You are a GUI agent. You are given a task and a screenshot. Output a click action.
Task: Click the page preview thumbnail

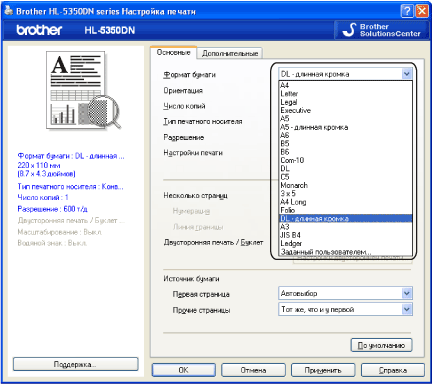83,91
